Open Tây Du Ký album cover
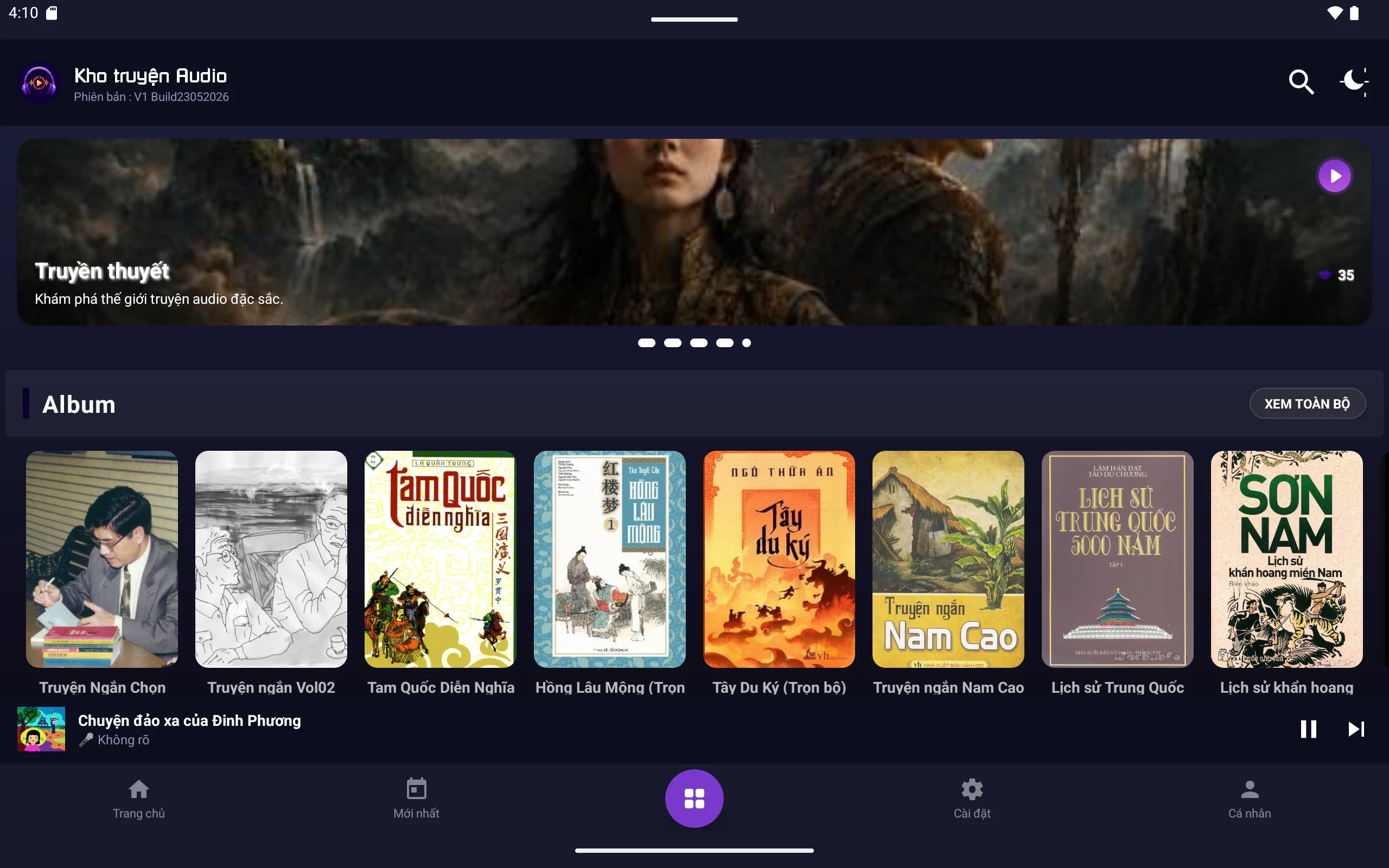 [x=779, y=559]
